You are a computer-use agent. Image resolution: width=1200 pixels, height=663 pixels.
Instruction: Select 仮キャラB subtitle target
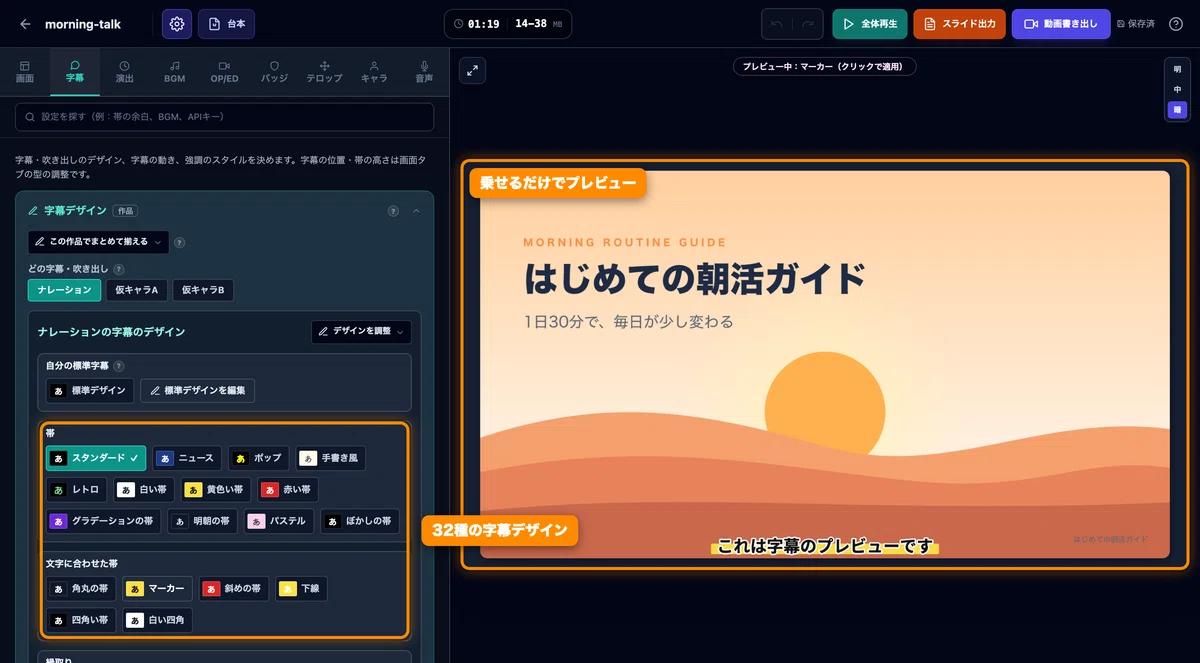203,290
